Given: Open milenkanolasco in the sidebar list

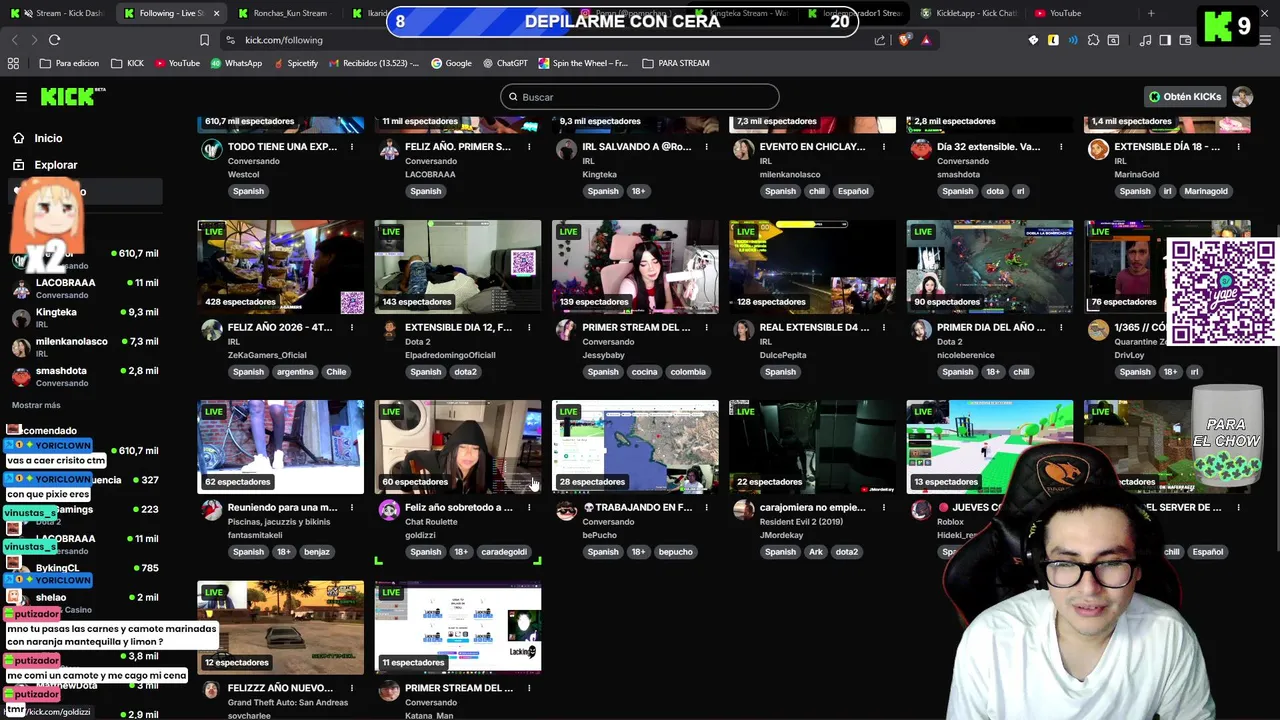Looking at the screenshot, I should 86,345.
